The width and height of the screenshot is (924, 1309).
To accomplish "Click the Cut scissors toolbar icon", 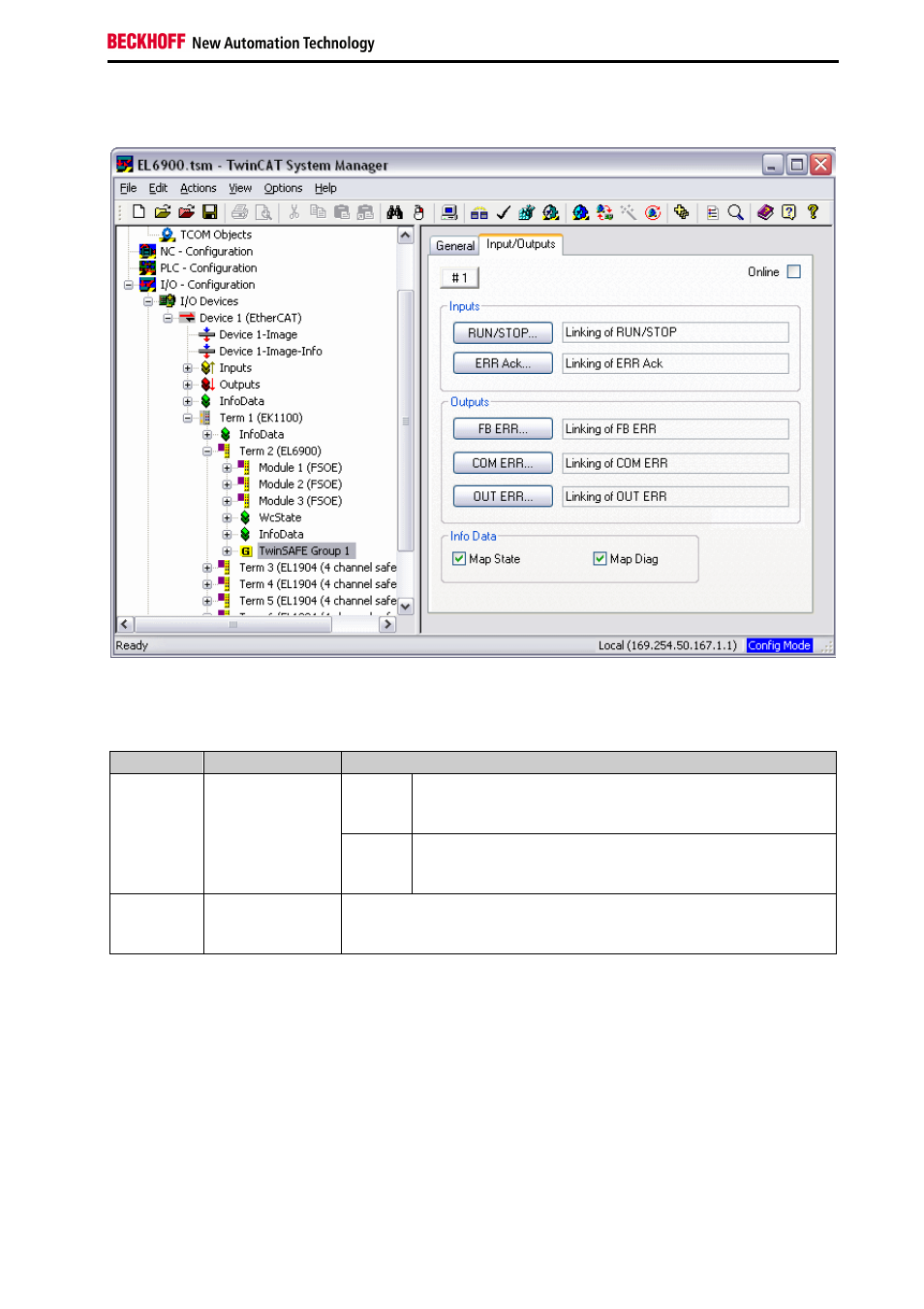I will tap(293, 212).
